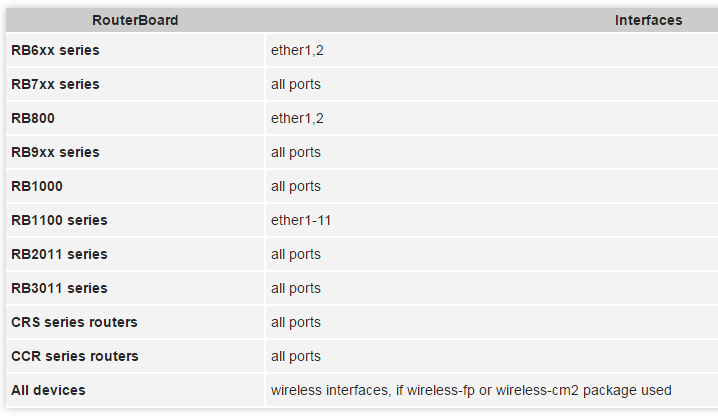
Task: Click all ports in the RB1000 row
Action: pyautogui.click(x=296, y=186)
